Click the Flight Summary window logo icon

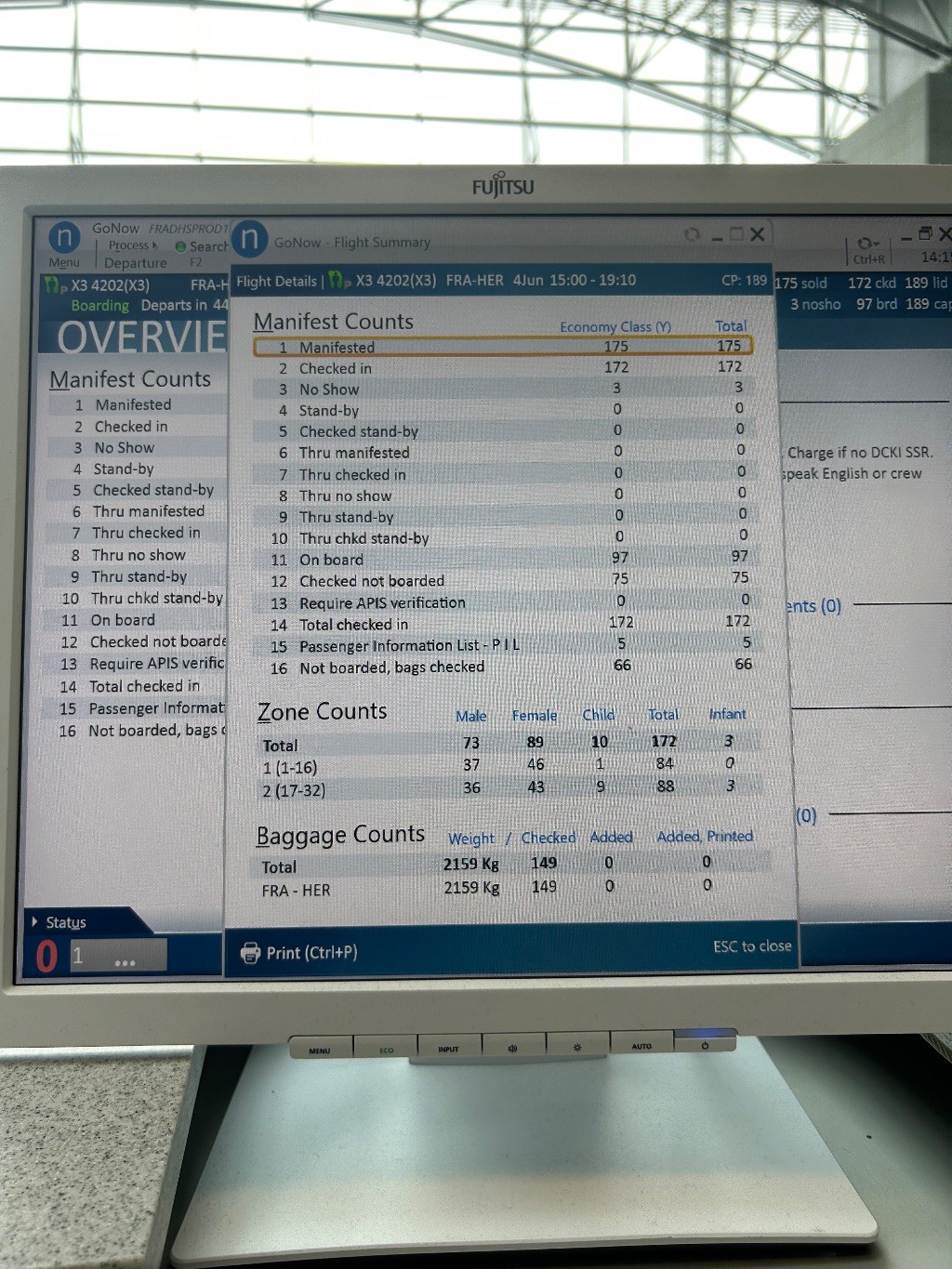(x=249, y=239)
